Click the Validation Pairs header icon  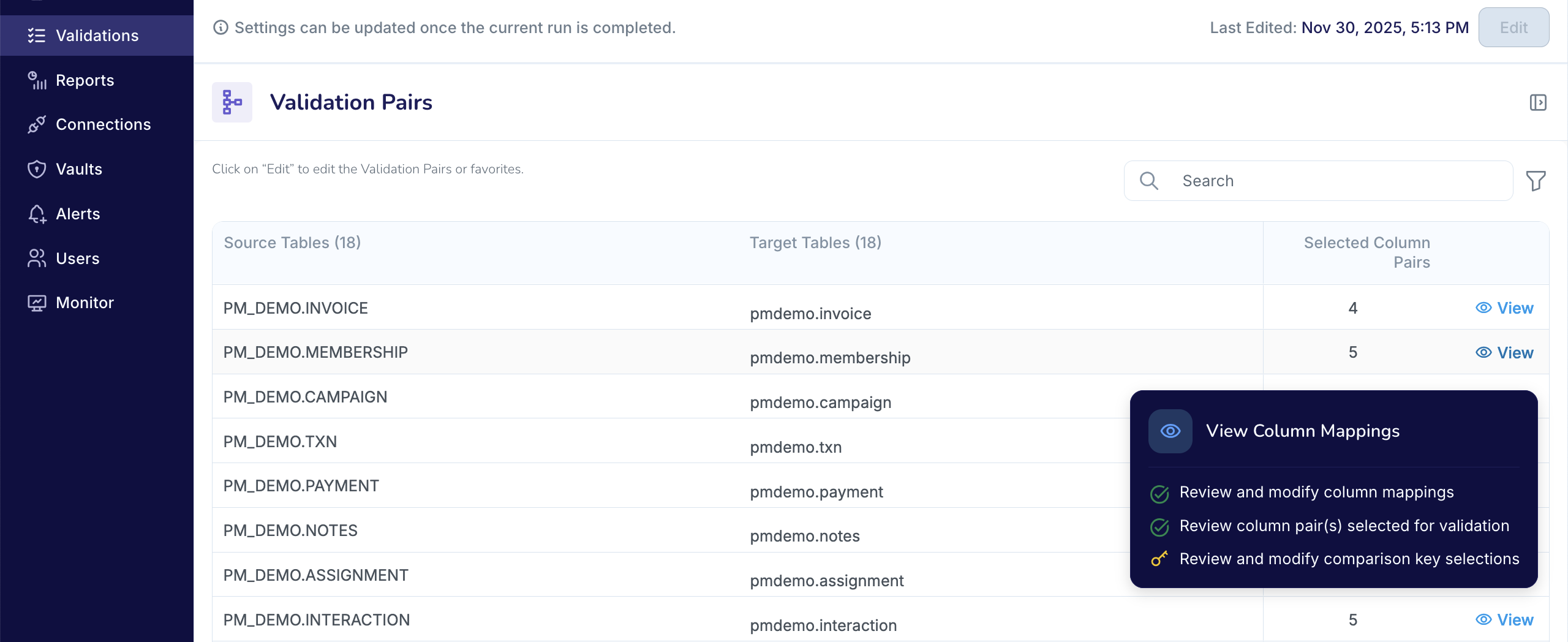tap(232, 102)
